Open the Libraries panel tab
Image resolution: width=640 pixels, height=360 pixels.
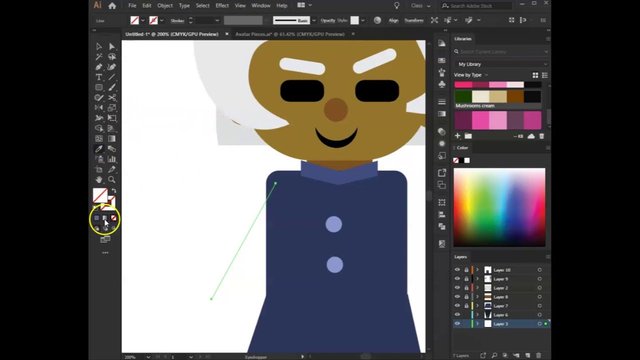[463, 39]
